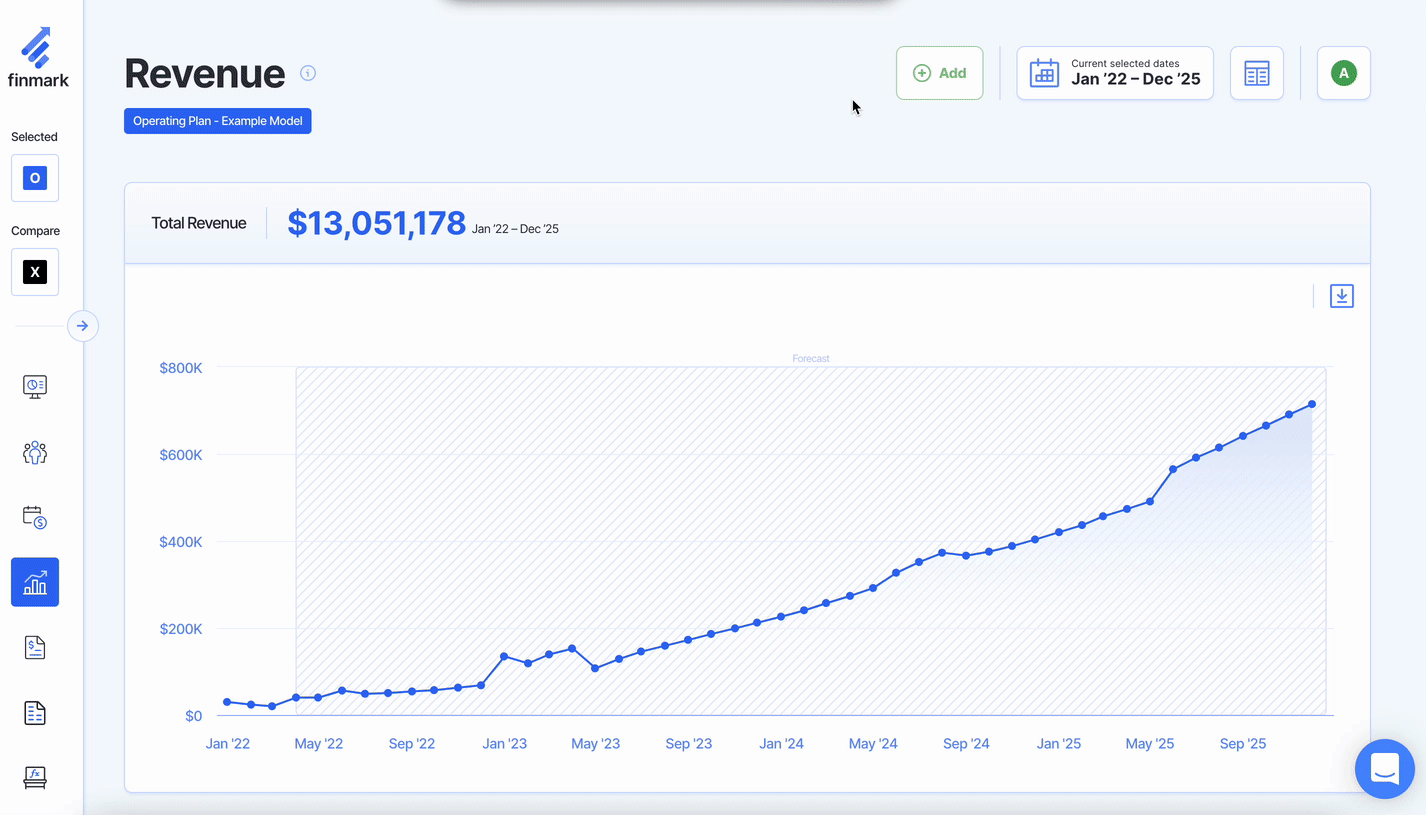
Task: Click the Selected scenario O box
Action: pos(35,178)
